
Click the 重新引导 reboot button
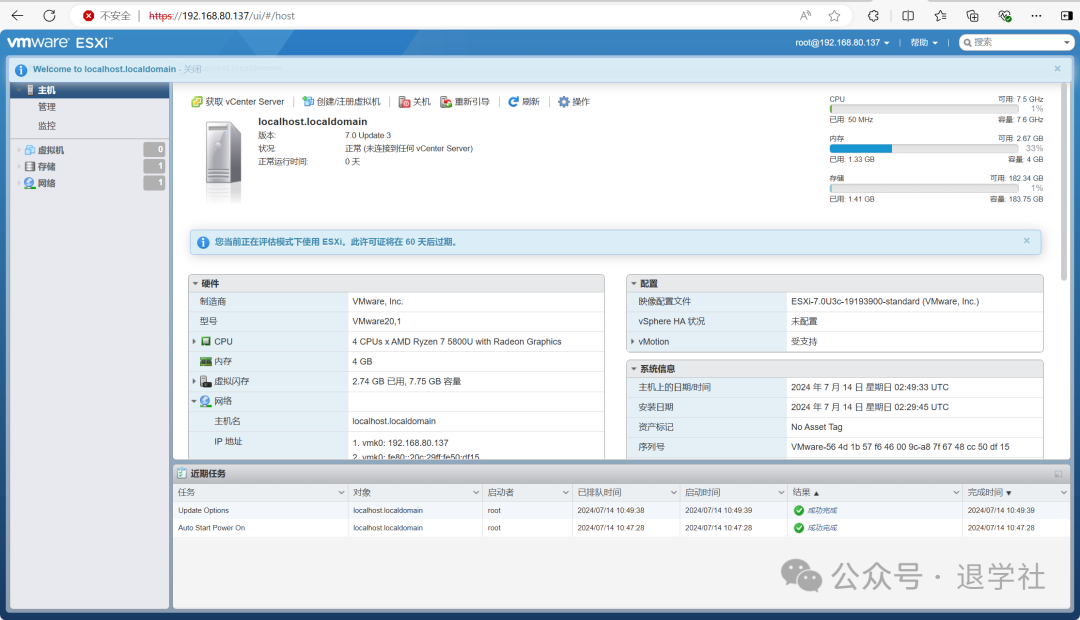coord(465,101)
